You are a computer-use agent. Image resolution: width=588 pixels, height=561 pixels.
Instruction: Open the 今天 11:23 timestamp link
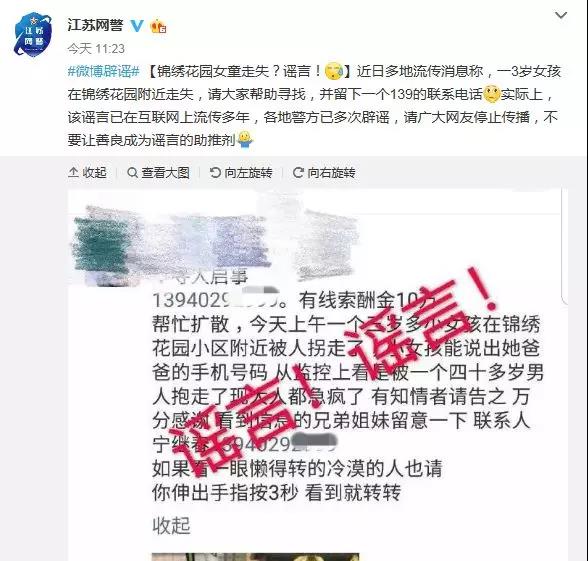point(96,48)
